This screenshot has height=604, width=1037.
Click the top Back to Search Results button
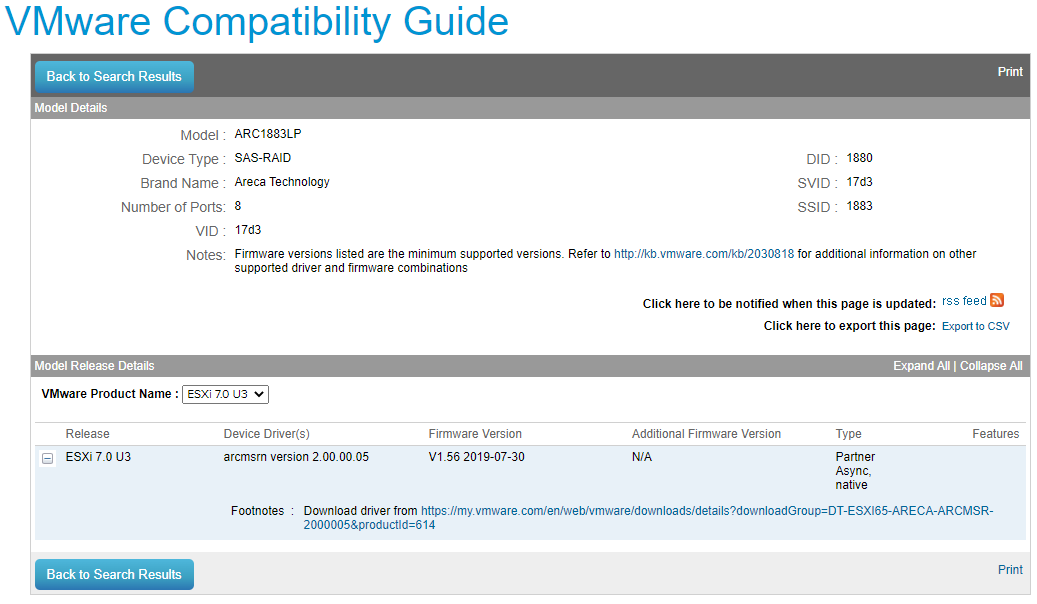point(114,77)
